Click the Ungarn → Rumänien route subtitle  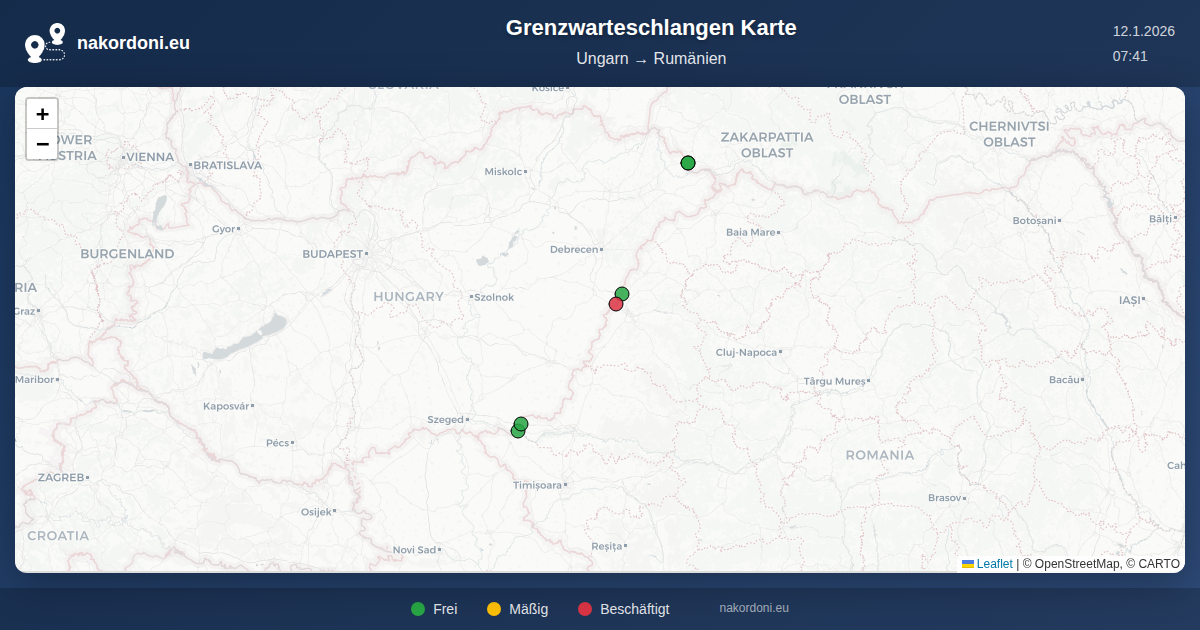pos(651,59)
